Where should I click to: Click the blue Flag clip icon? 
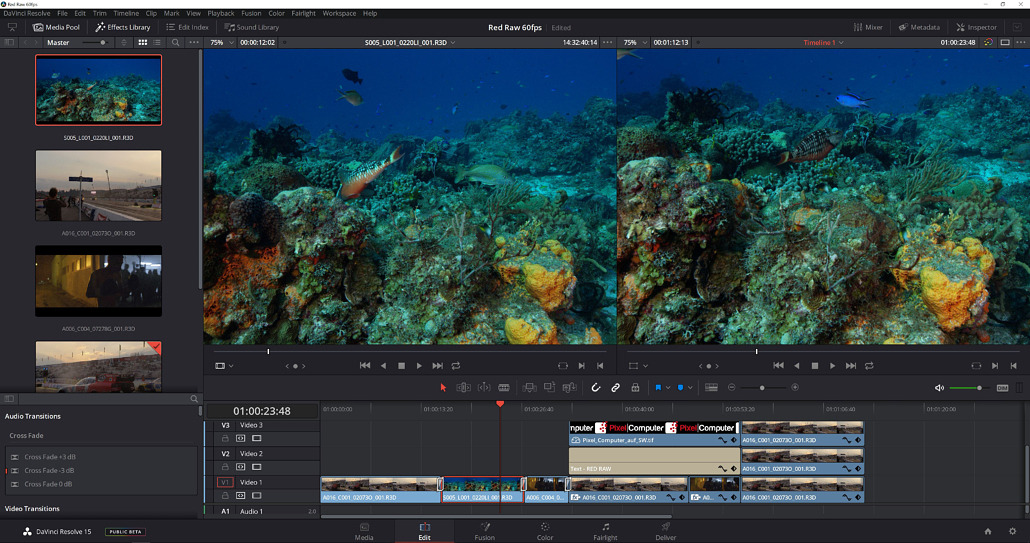(x=658, y=387)
